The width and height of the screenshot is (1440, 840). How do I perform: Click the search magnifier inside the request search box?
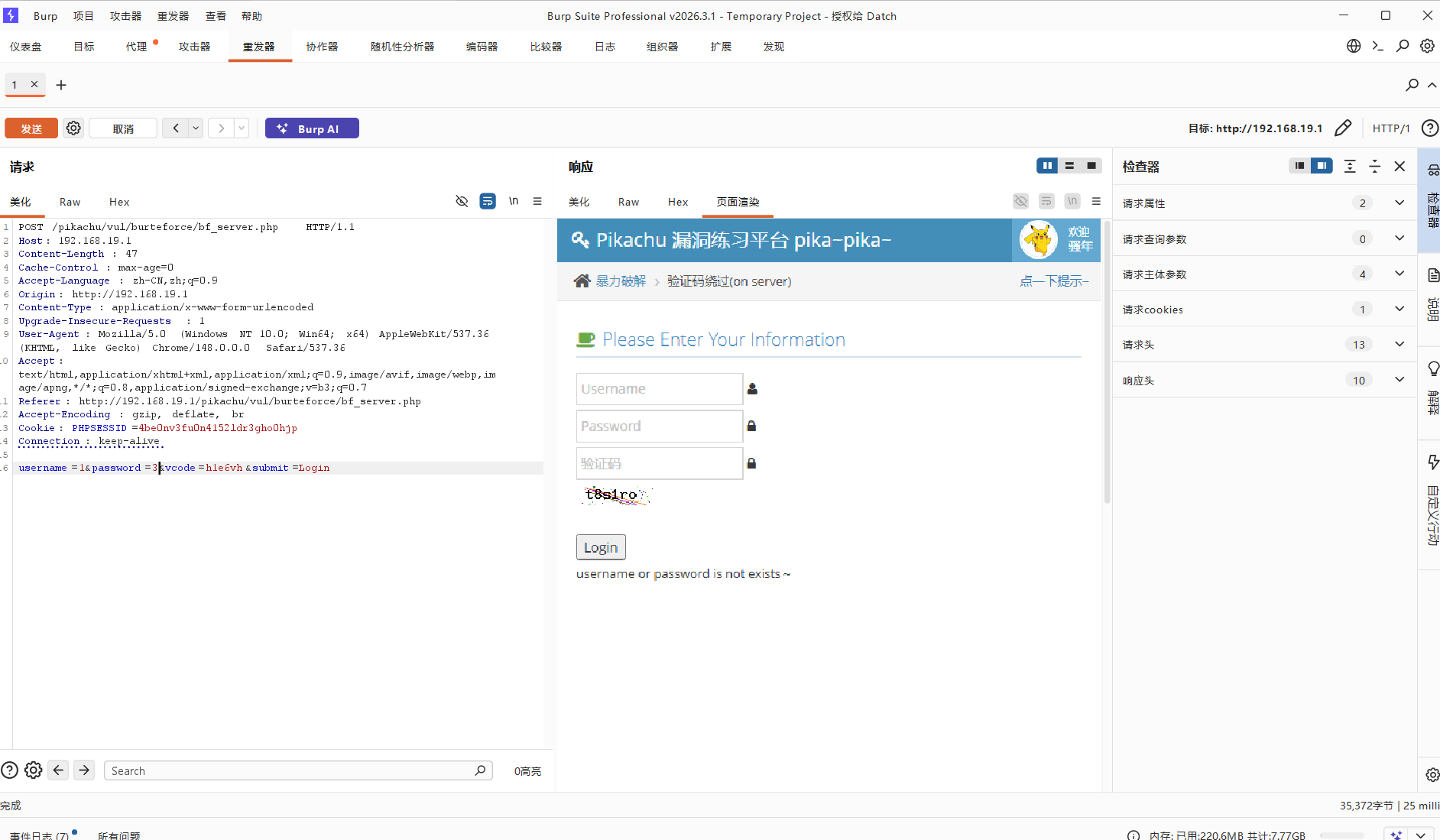click(480, 770)
